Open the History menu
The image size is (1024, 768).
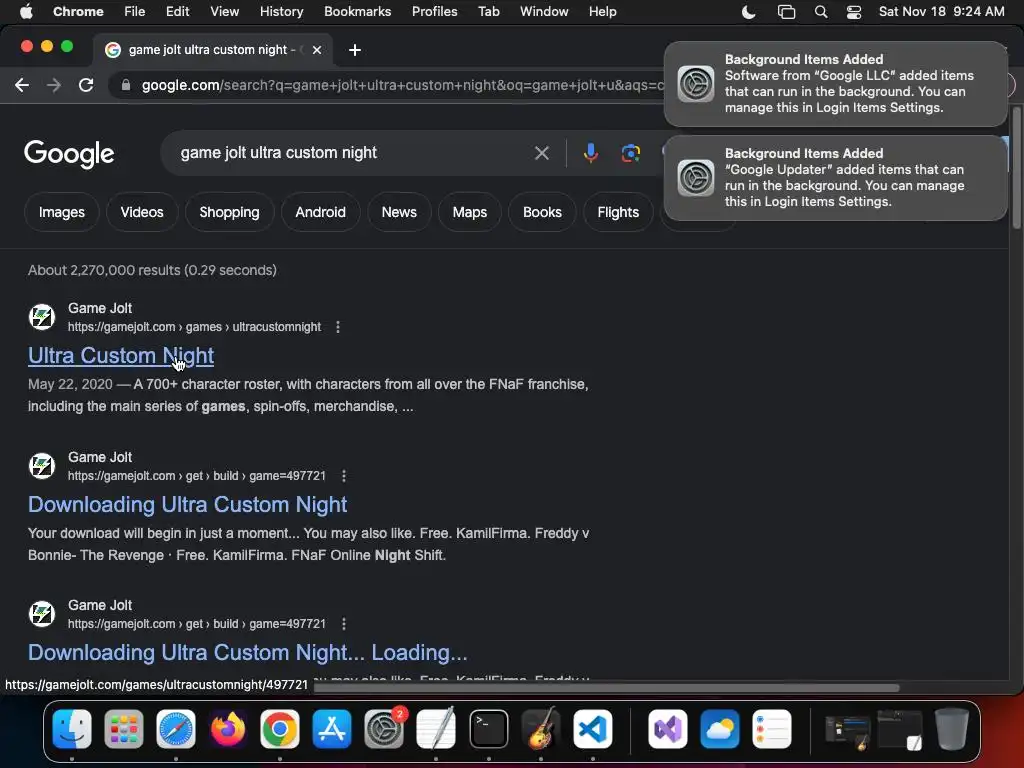(281, 12)
